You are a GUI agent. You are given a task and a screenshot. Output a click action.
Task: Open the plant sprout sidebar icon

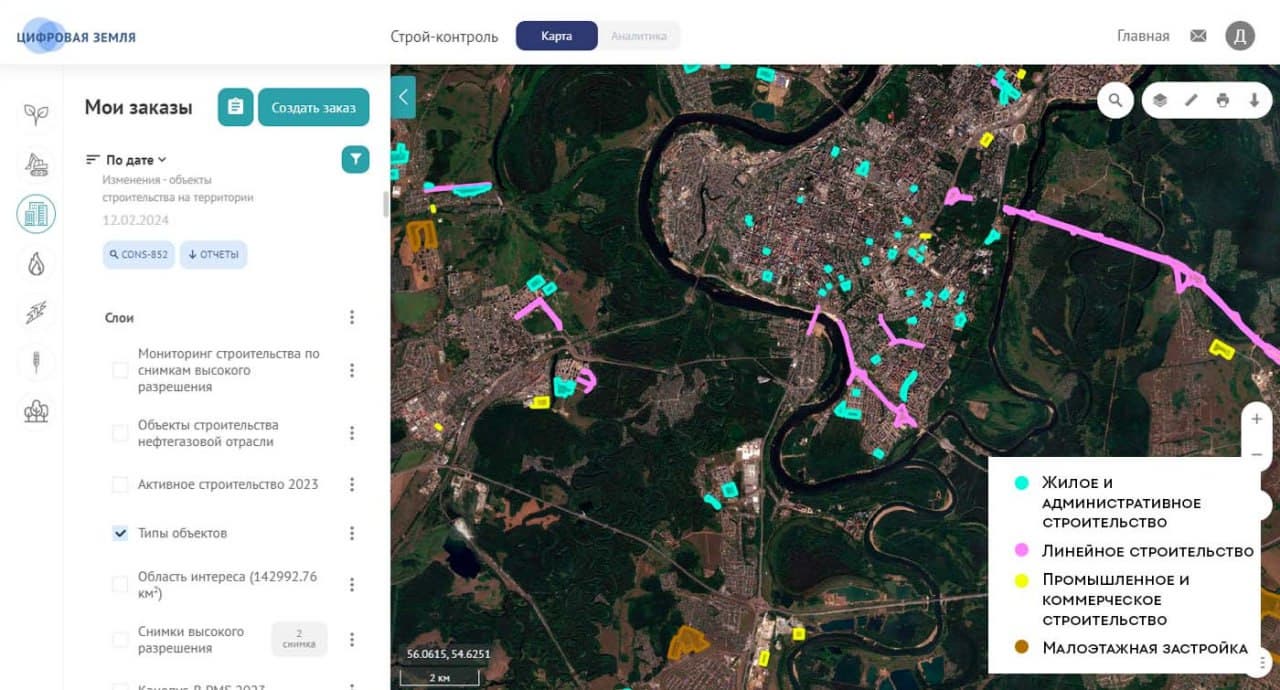(x=36, y=114)
